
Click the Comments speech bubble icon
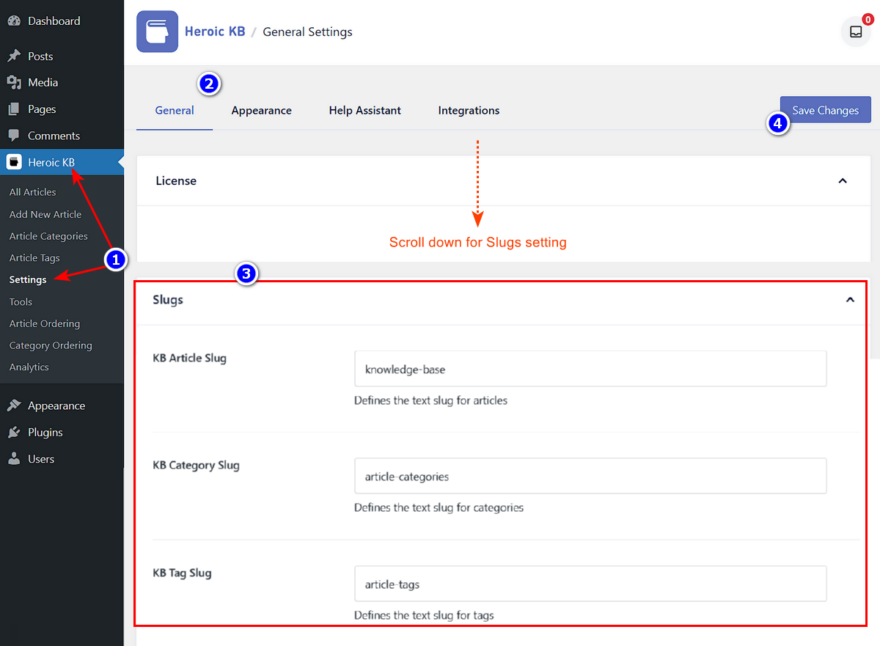[14, 135]
